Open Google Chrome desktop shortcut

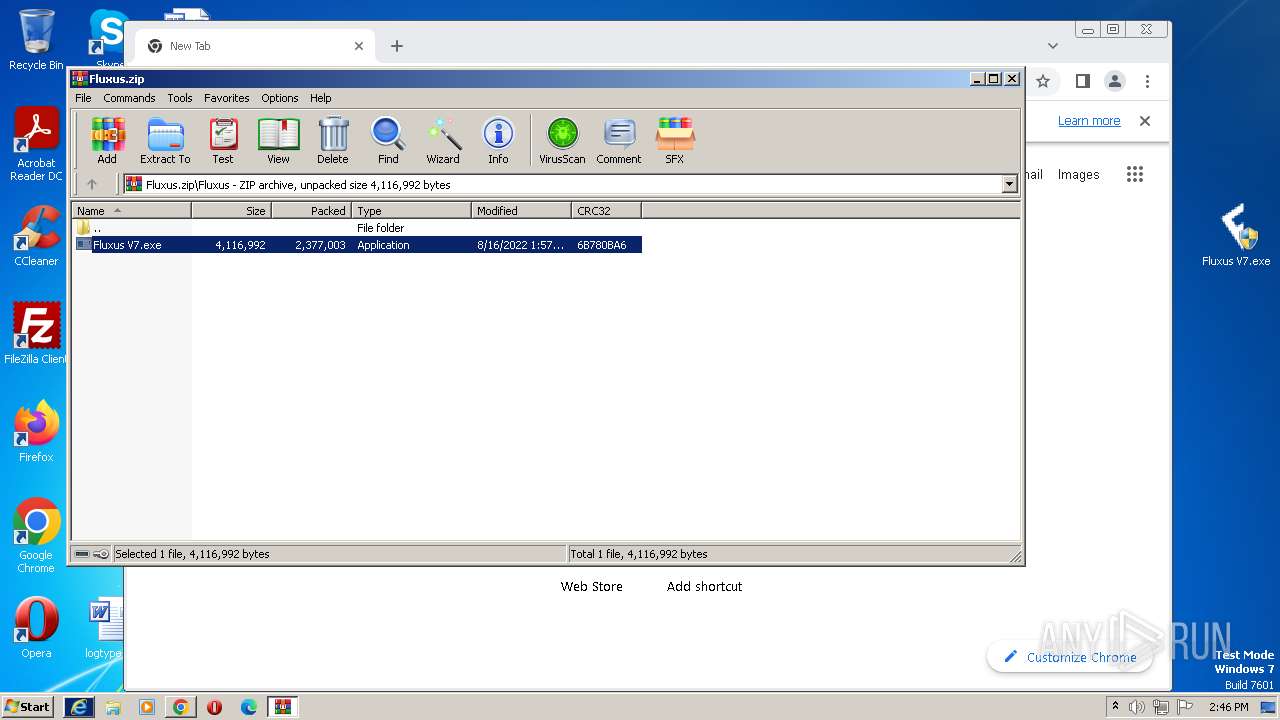(36, 536)
